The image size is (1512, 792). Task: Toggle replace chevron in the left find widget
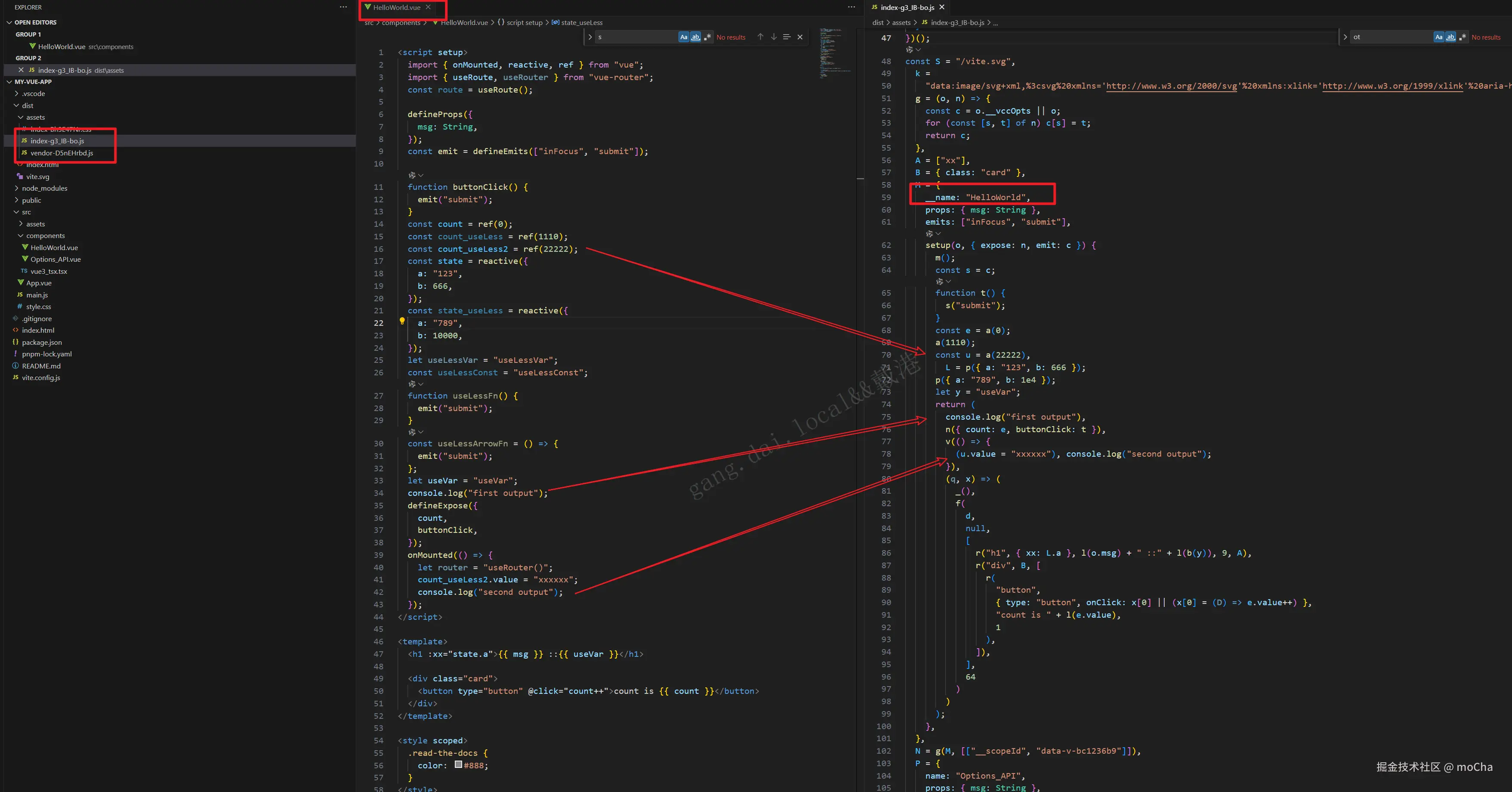click(x=590, y=37)
